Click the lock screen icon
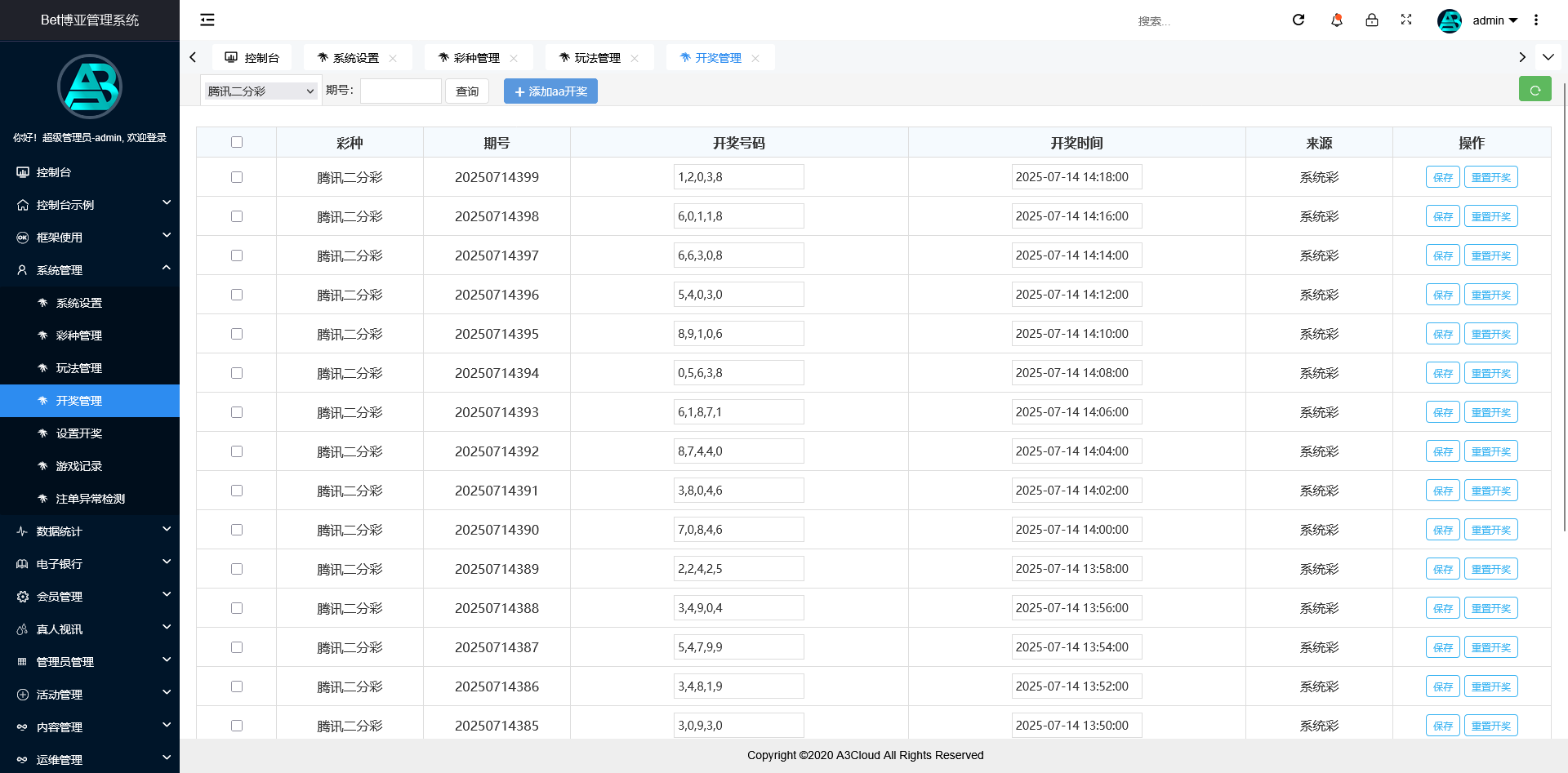This screenshot has width=1568, height=773. pos(1372,20)
